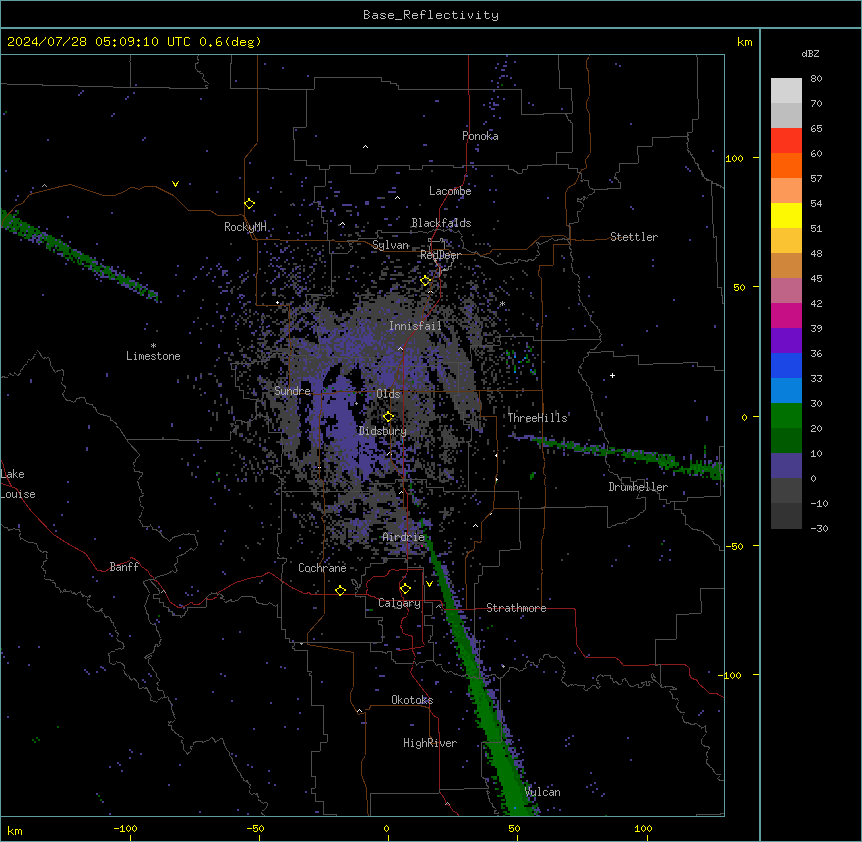The height and width of the screenshot is (842, 862).
Task: Select the orange 57-60 dBZ legend swatch
Action: [786, 165]
